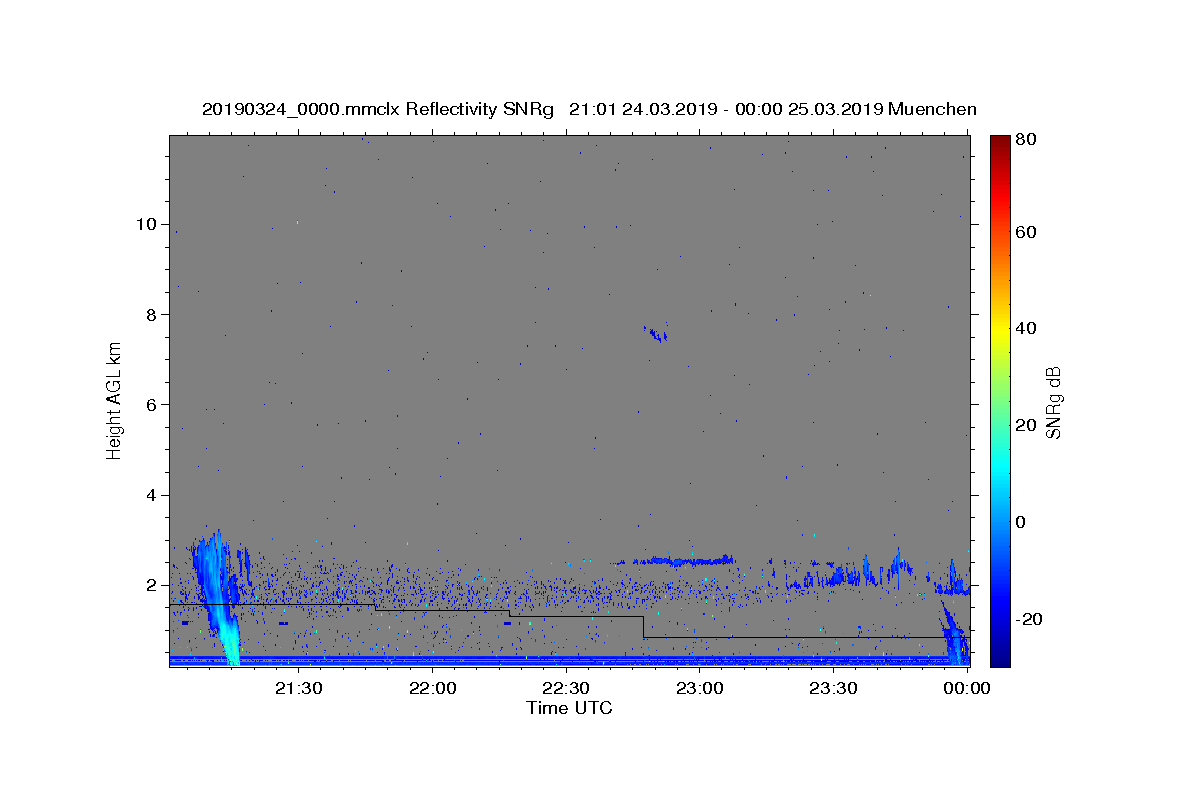This screenshot has width=1200, height=800.
Task: Click the height tick label 10
Action: (x=148, y=224)
